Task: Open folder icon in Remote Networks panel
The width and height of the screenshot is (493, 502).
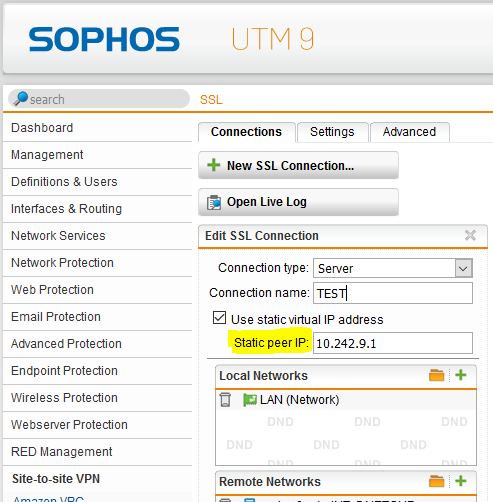Action: [x=436, y=481]
